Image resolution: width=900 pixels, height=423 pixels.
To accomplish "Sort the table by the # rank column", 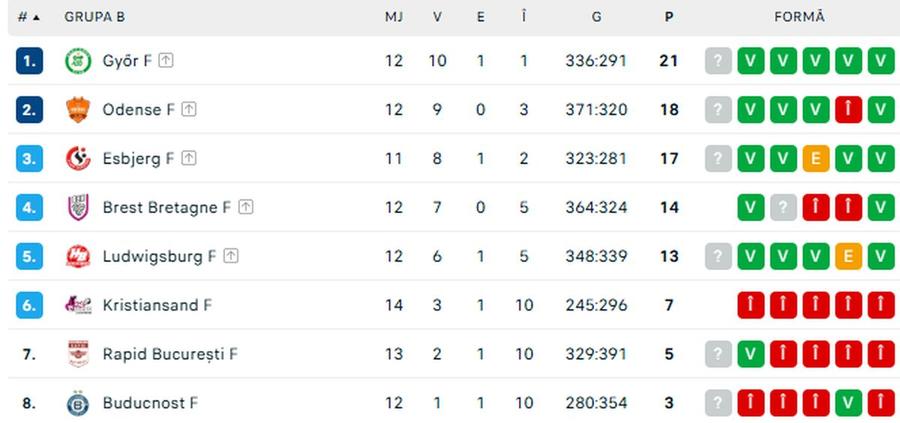I will point(29,17).
